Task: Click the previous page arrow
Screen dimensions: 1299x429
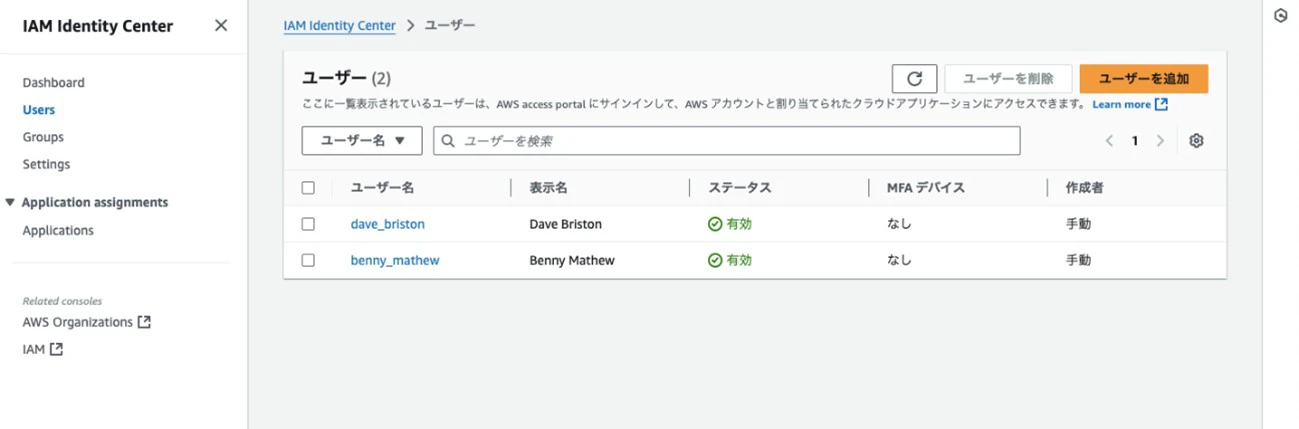Action: click(x=1109, y=141)
